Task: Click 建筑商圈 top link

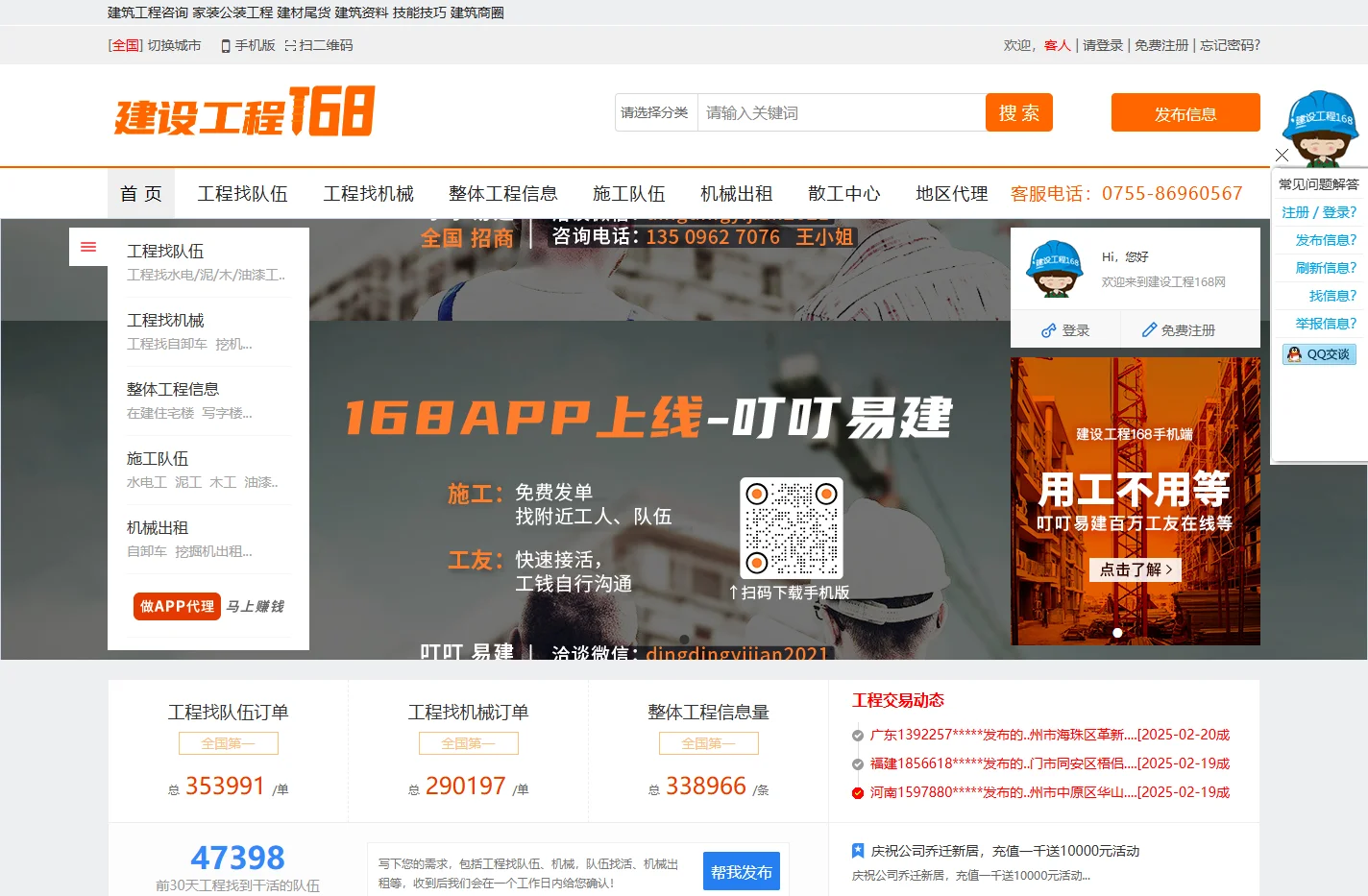Action: coord(477,12)
